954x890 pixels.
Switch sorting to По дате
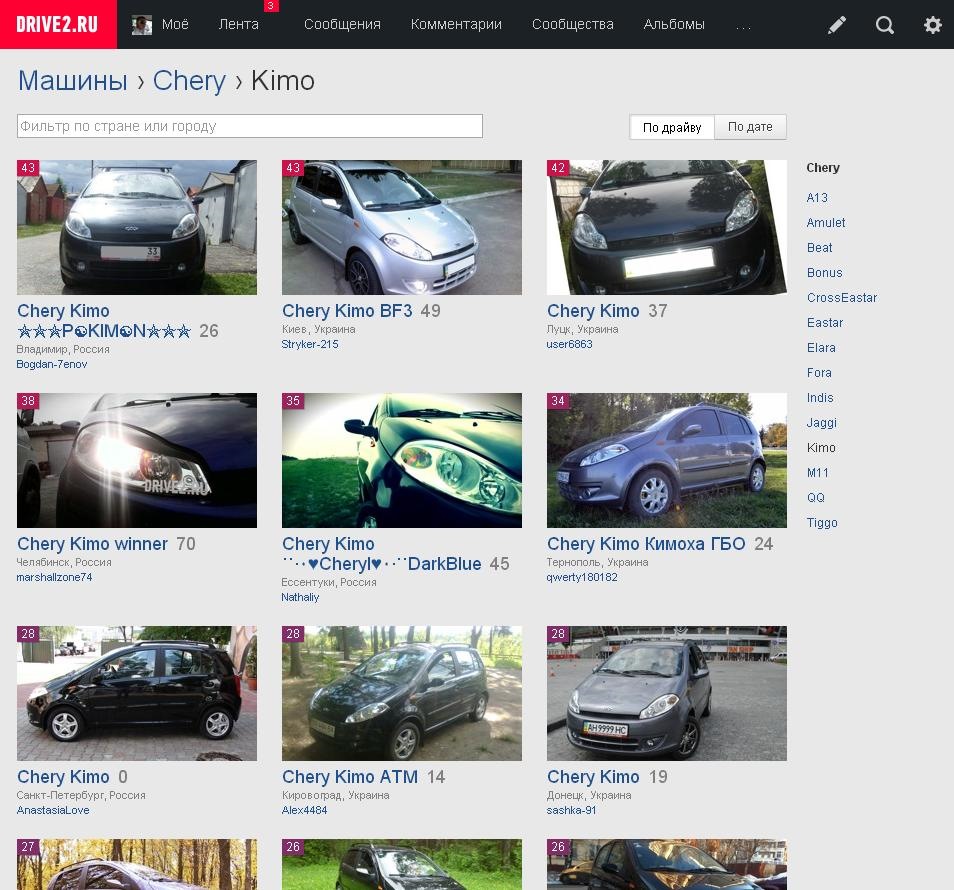click(750, 126)
